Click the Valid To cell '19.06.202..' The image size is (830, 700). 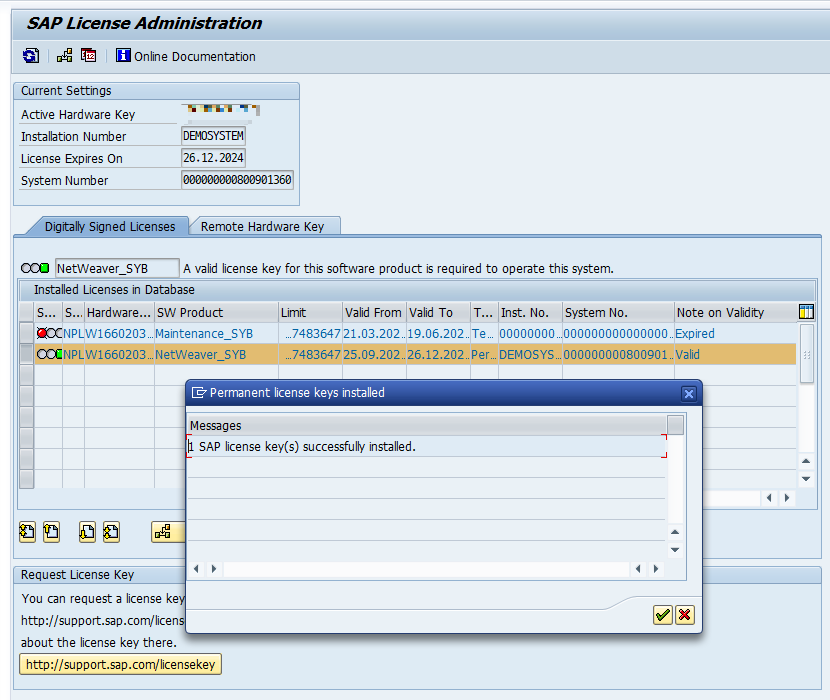point(438,334)
